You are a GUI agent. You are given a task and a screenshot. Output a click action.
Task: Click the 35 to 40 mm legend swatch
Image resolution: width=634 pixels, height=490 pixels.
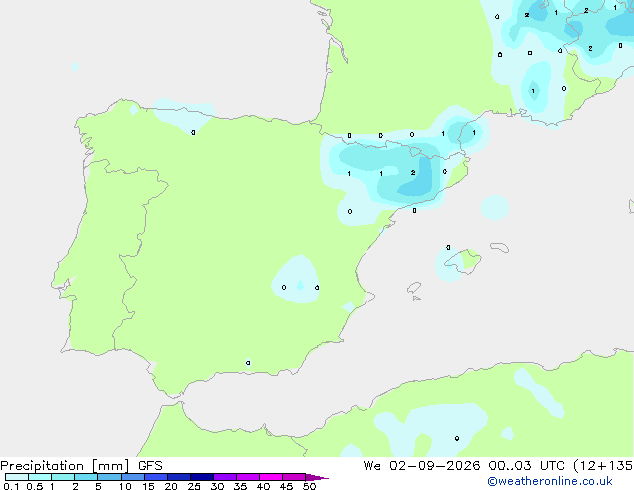[247, 477]
